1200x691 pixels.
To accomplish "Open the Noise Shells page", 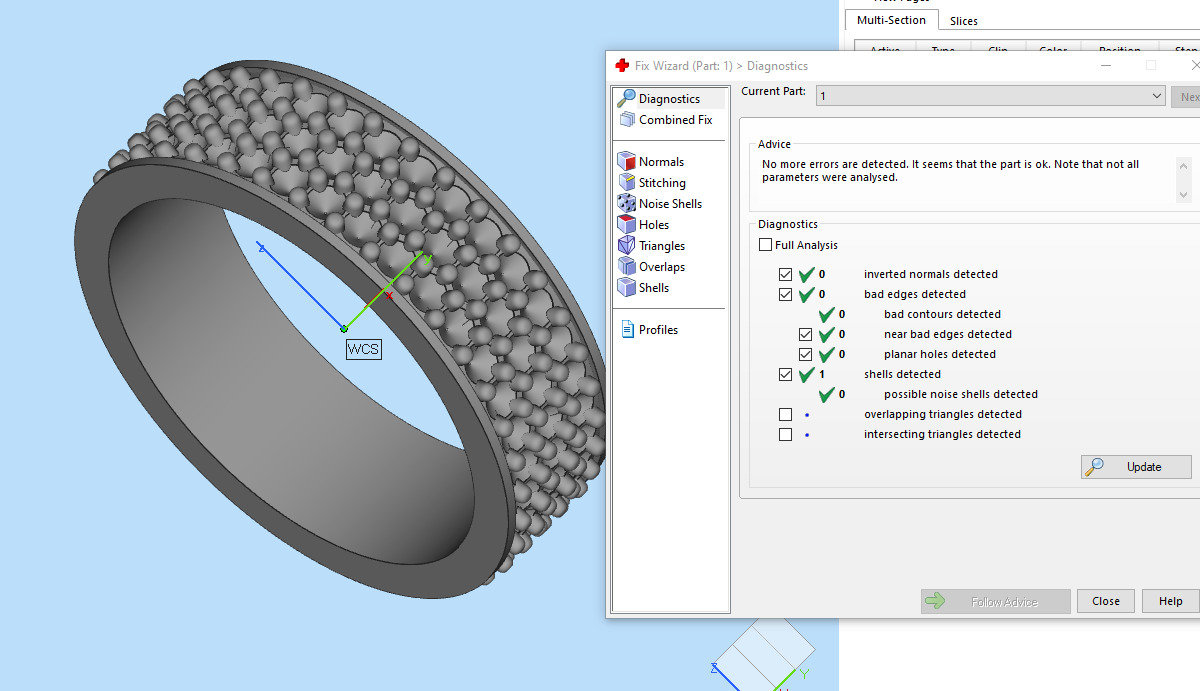I will (660, 203).
